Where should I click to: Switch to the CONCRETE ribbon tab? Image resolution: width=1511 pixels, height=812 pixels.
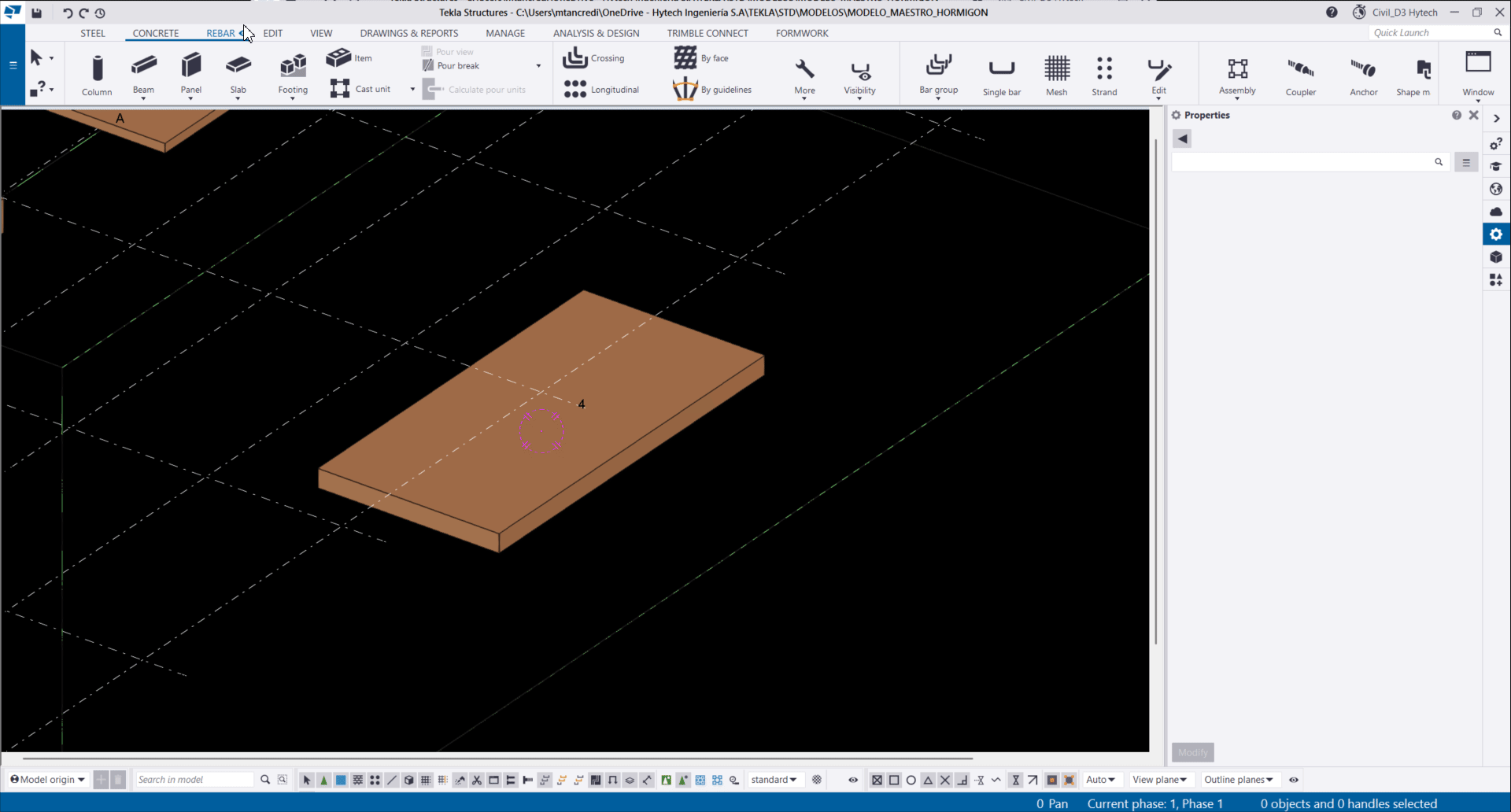coord(156,33)
